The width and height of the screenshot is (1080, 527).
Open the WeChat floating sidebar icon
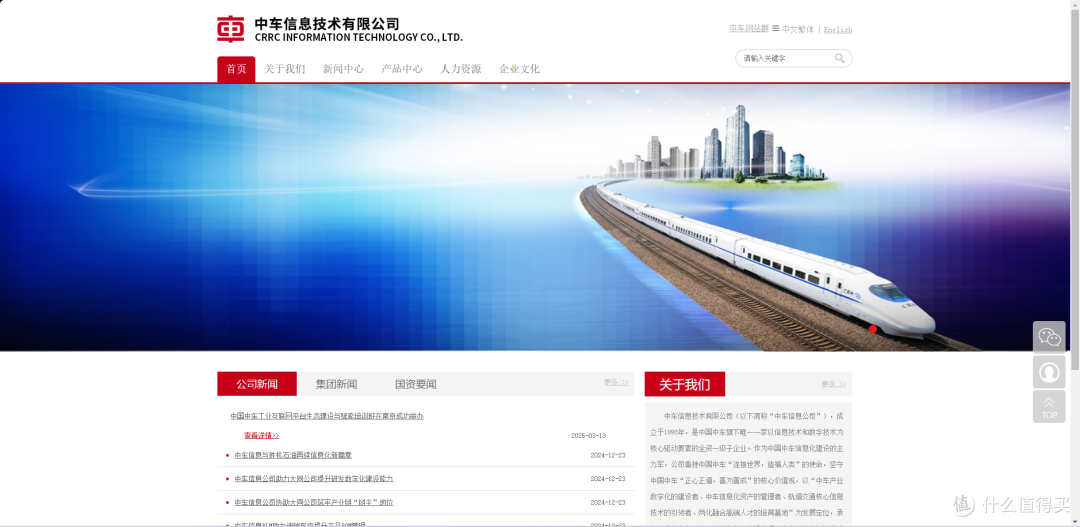[x=1049, y=337]
